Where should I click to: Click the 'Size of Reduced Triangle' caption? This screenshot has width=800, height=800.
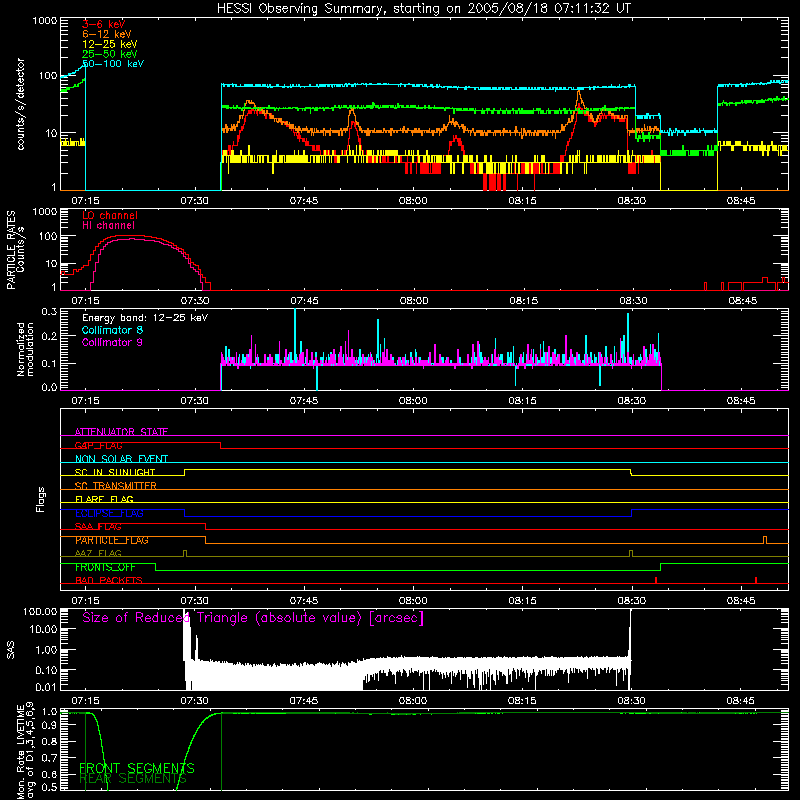click(253, 618)
